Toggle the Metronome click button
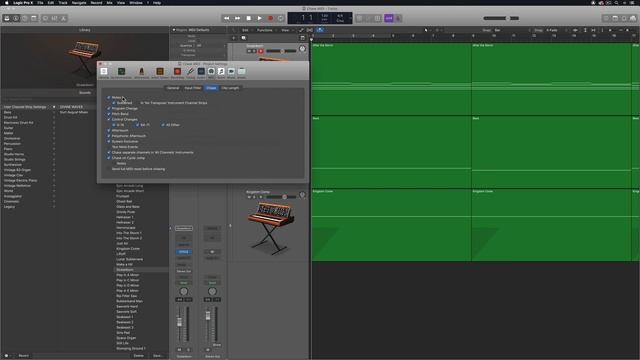This screenshot has height=360, width=640. [x=398, y=18]
